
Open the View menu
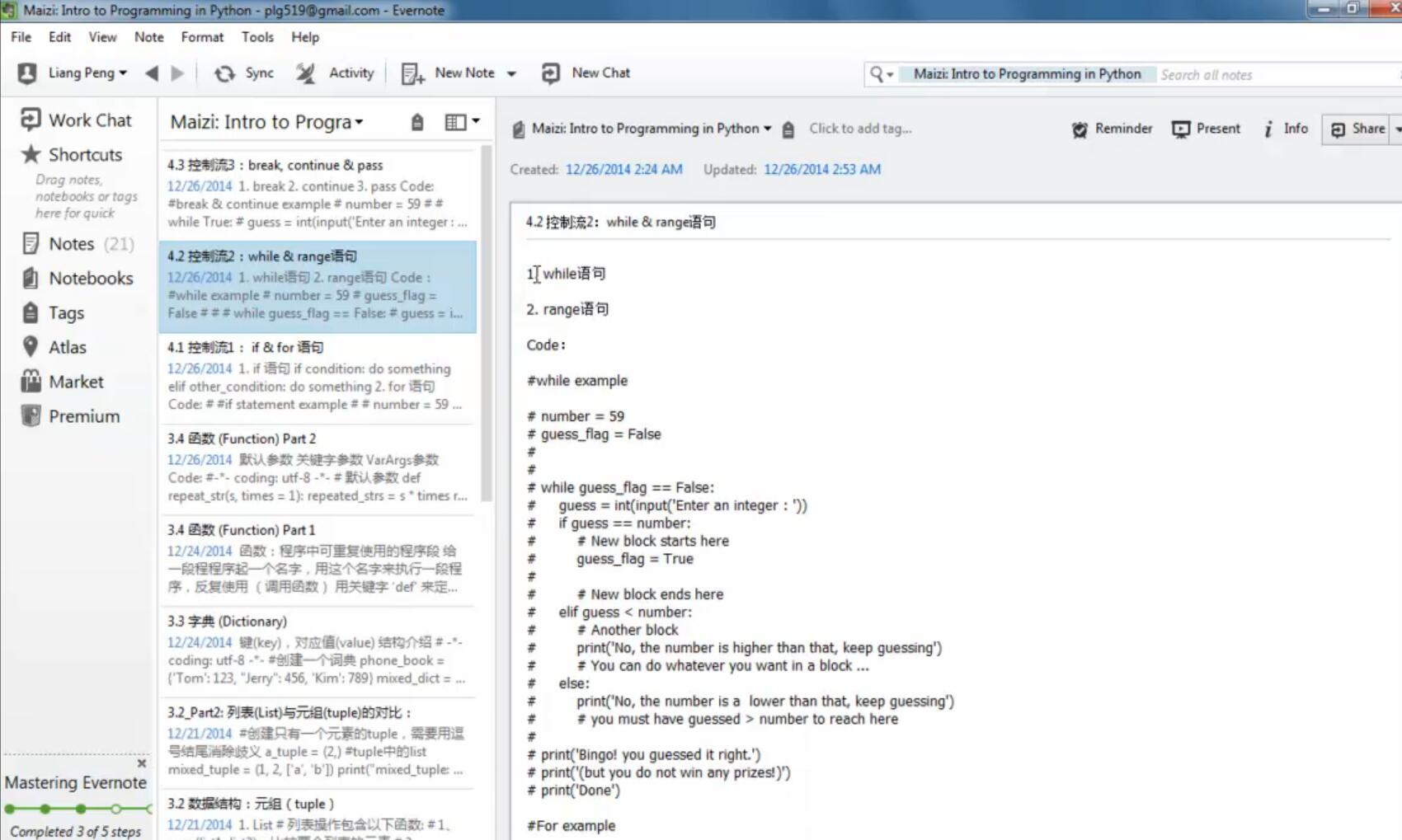tap(102, 37)
